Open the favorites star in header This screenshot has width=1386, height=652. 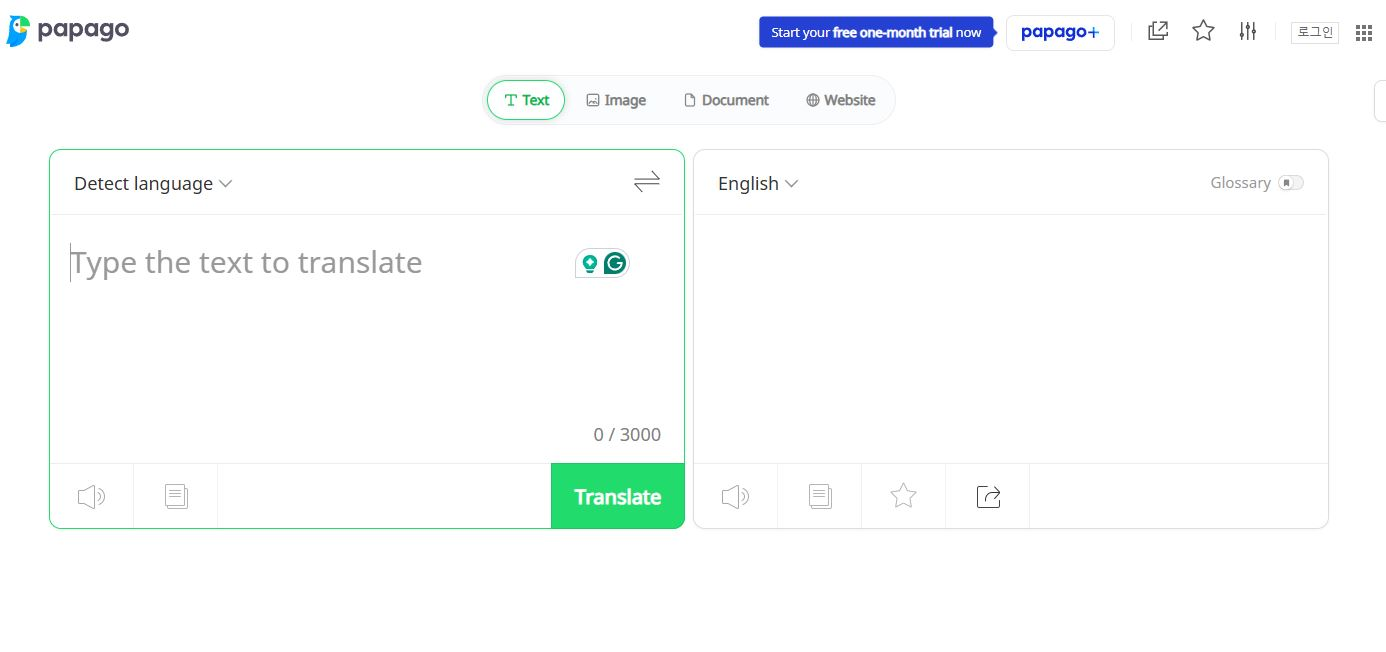tap(1203, 31)
